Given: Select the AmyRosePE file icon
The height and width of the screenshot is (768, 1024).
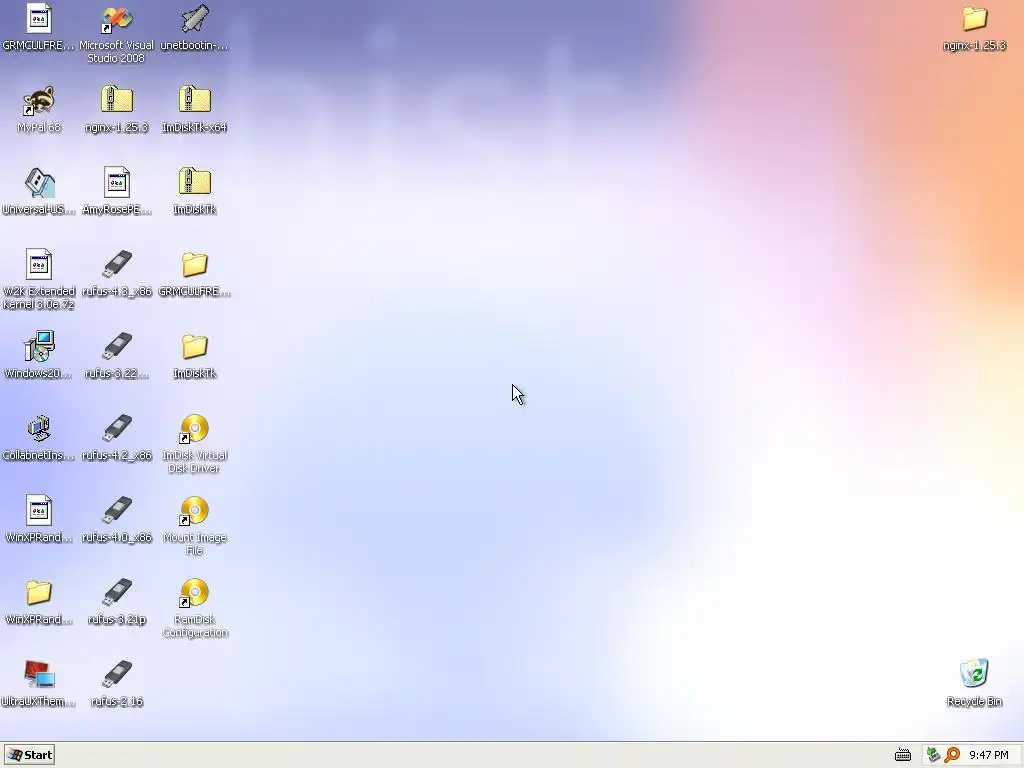Looking at the screenshot, I should pyautogui.click(x=116, y=183).
